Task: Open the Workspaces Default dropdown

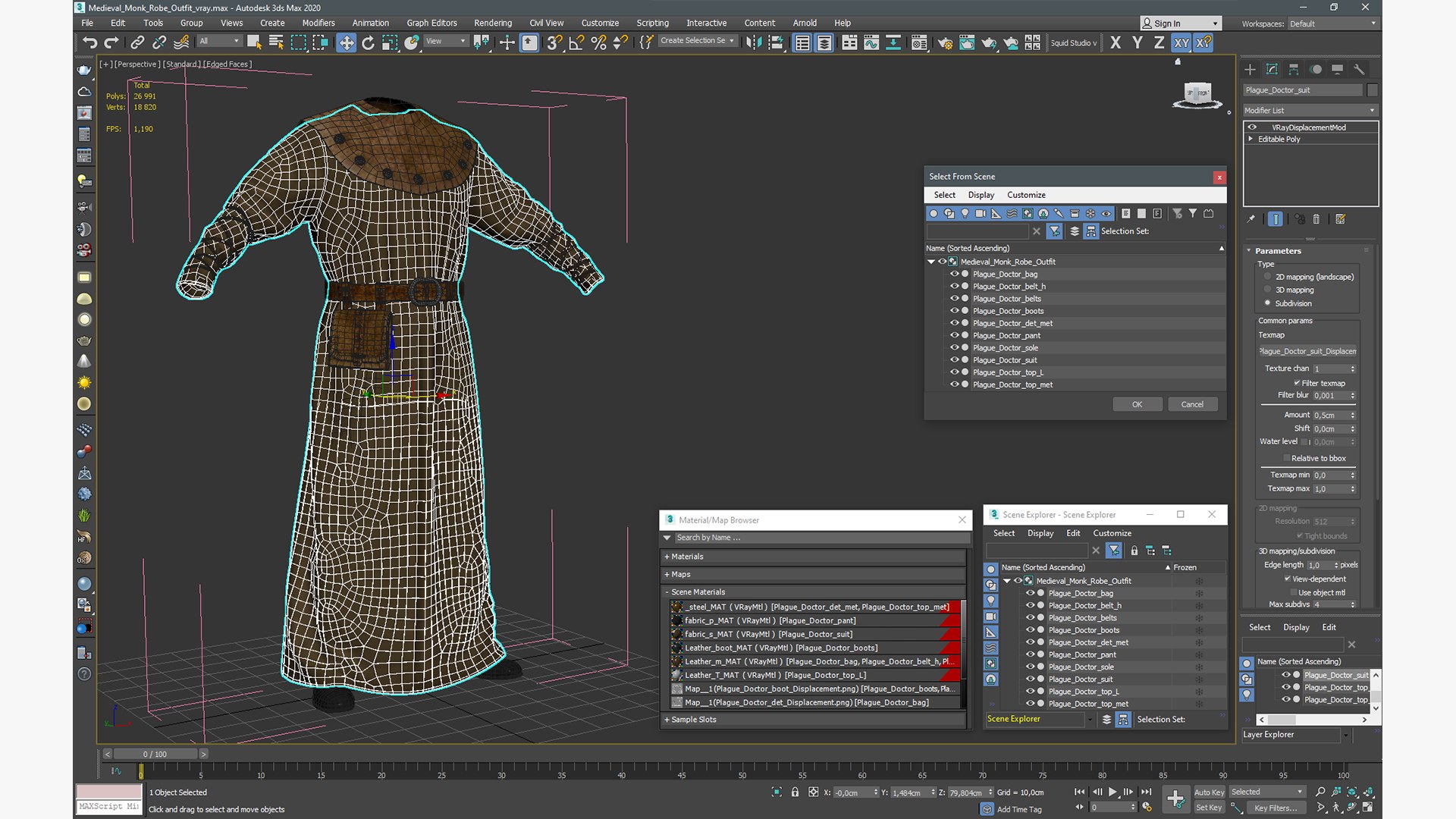Action: point(1332,24)
